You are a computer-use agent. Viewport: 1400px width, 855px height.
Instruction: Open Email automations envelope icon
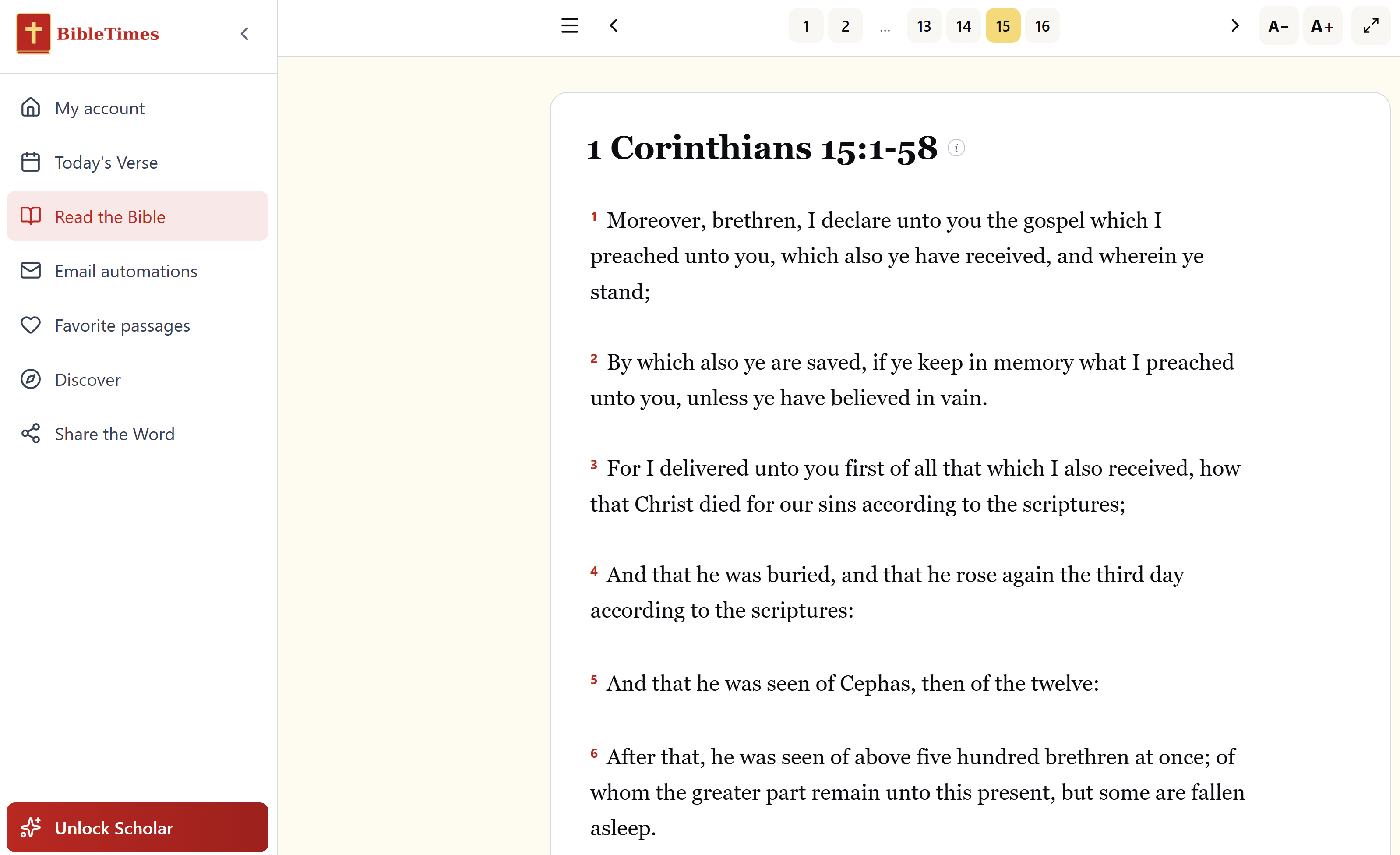31,271
